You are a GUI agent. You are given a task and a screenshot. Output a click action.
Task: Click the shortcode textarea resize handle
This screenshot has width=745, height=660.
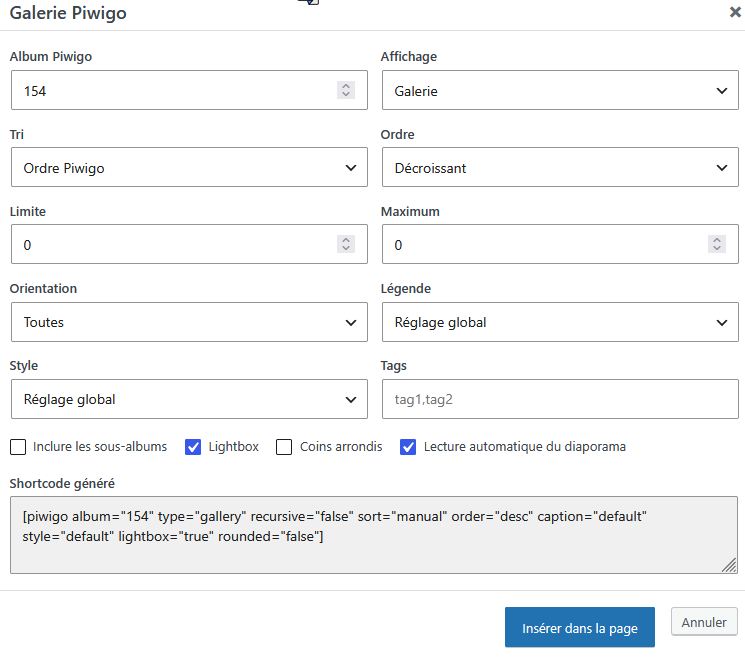click(729, 565)
